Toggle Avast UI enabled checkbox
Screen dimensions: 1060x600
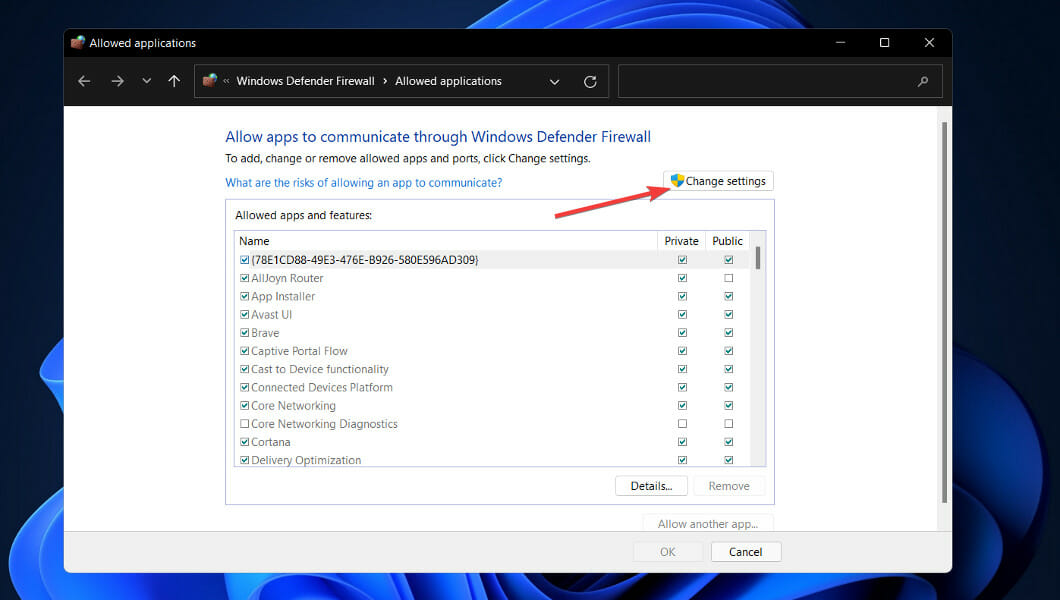tap(244, 314)
